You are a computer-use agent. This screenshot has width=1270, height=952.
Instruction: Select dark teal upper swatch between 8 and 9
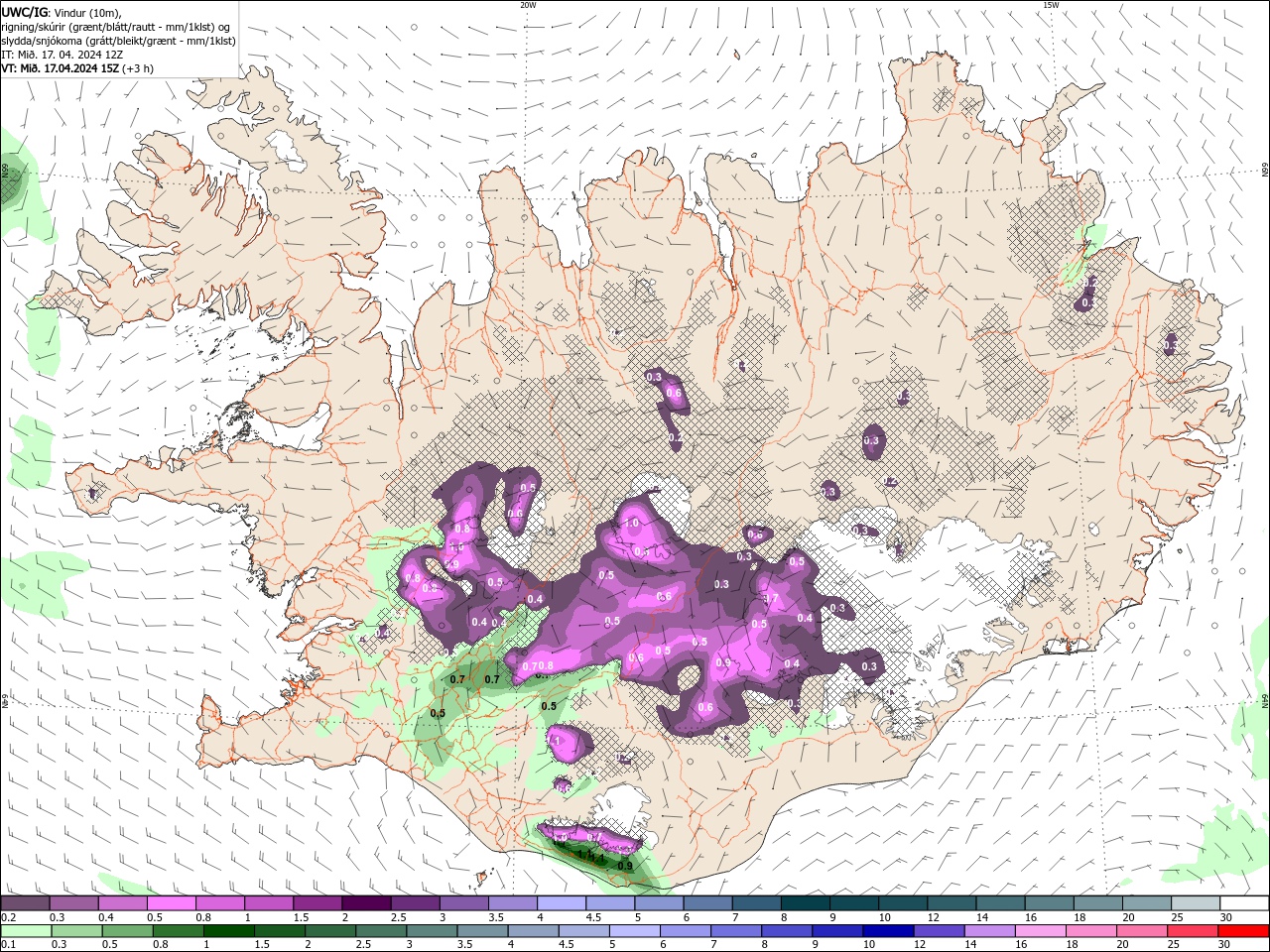[x=806, y=903]
